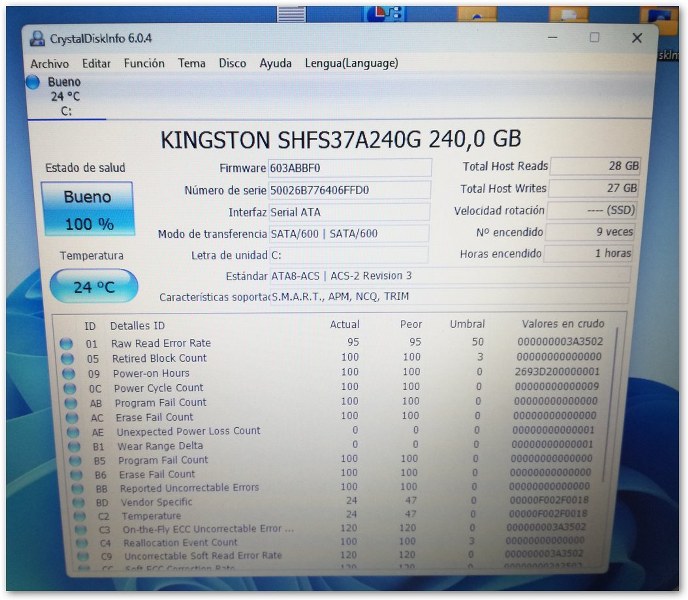Viewport: 688px width, 600px height.
Task: Minimize the CrystalDiskInfo window
Action: click(553, 38)
